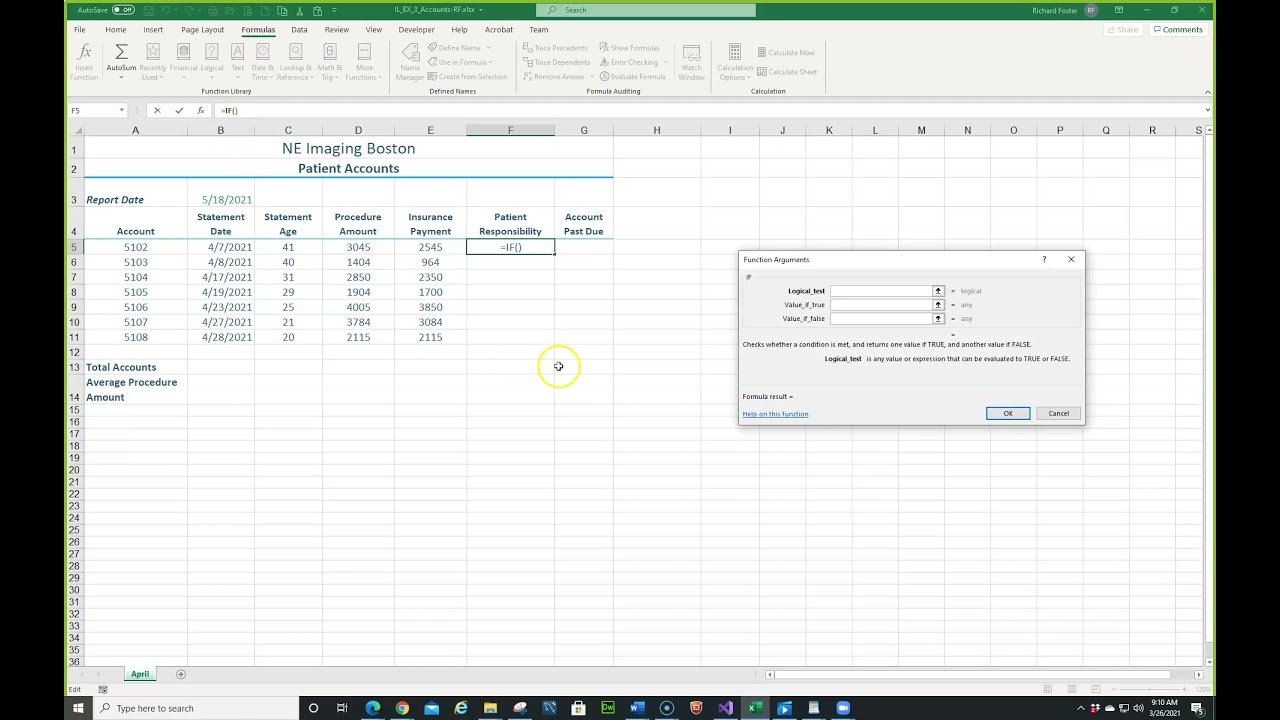Viewport: 1280px width, 720px height.
Task: Click Show Formulas in the ribbon
Action: pyautogui.click(x=629, y=48)
